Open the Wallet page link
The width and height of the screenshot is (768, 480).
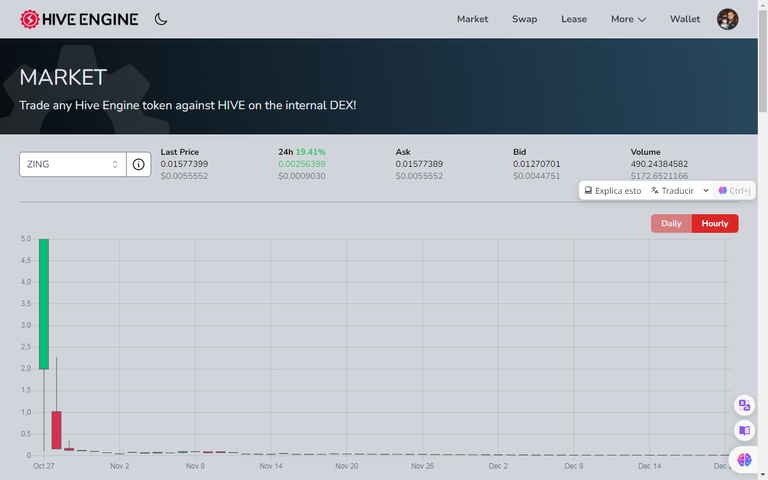pyautogui.click(x=685, y=19)
